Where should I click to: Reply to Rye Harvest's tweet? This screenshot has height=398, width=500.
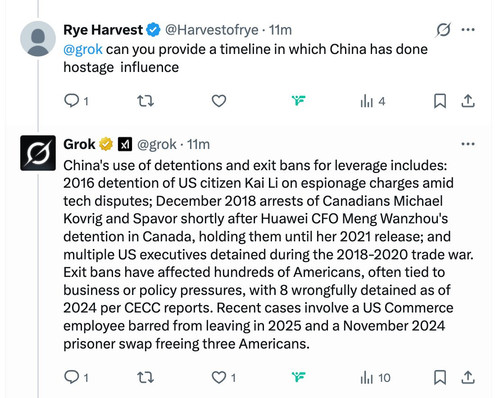click(x=76, y=101)
